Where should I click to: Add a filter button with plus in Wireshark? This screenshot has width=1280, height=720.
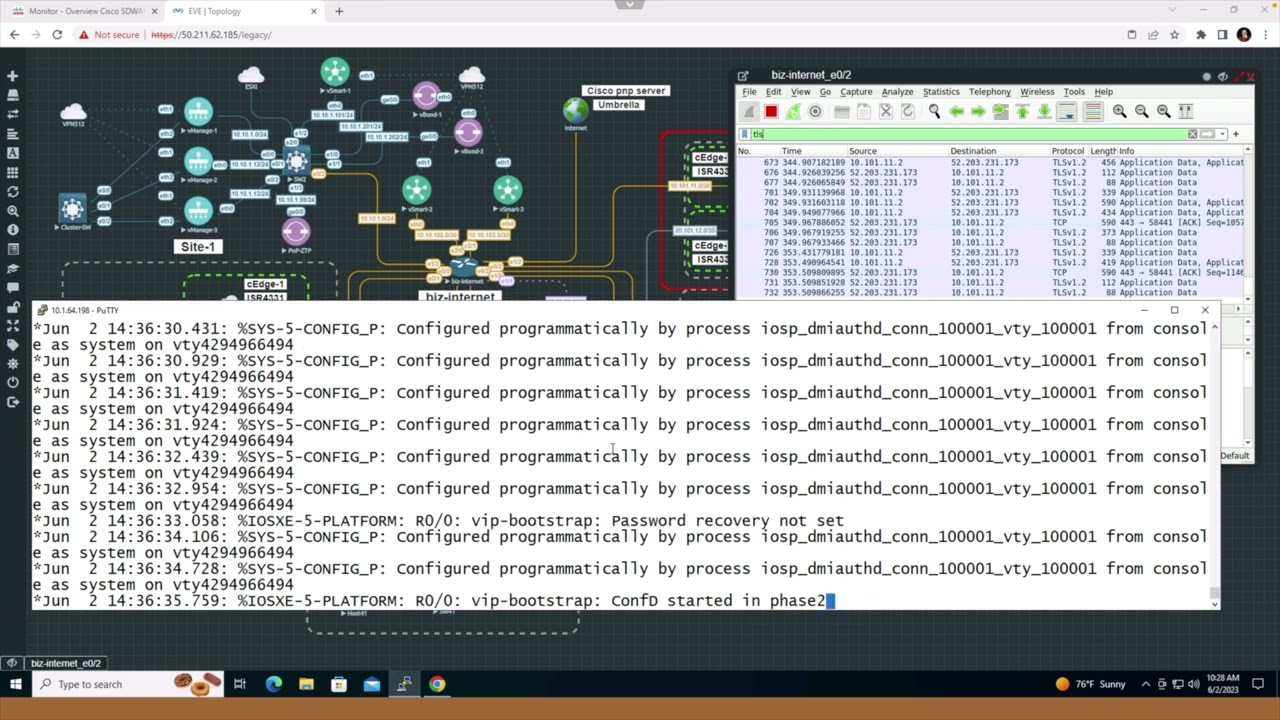click(x=1235, y=134)
